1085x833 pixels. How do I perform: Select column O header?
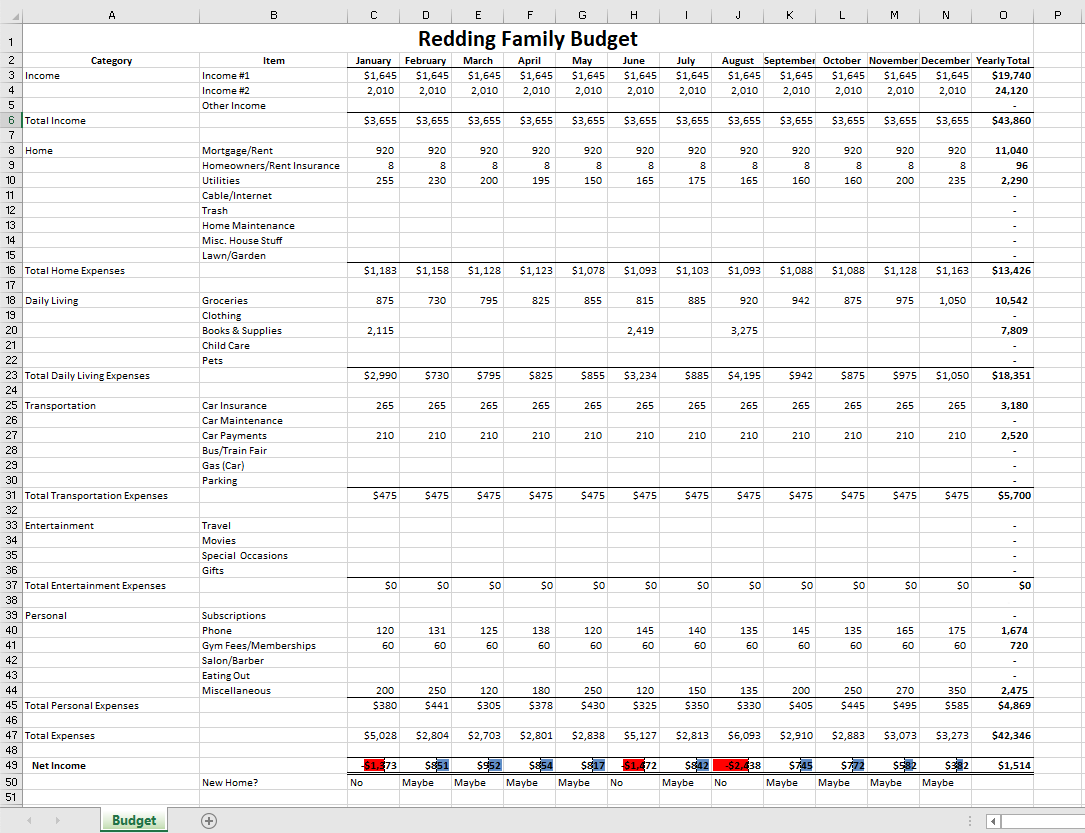click(1003, 15)
